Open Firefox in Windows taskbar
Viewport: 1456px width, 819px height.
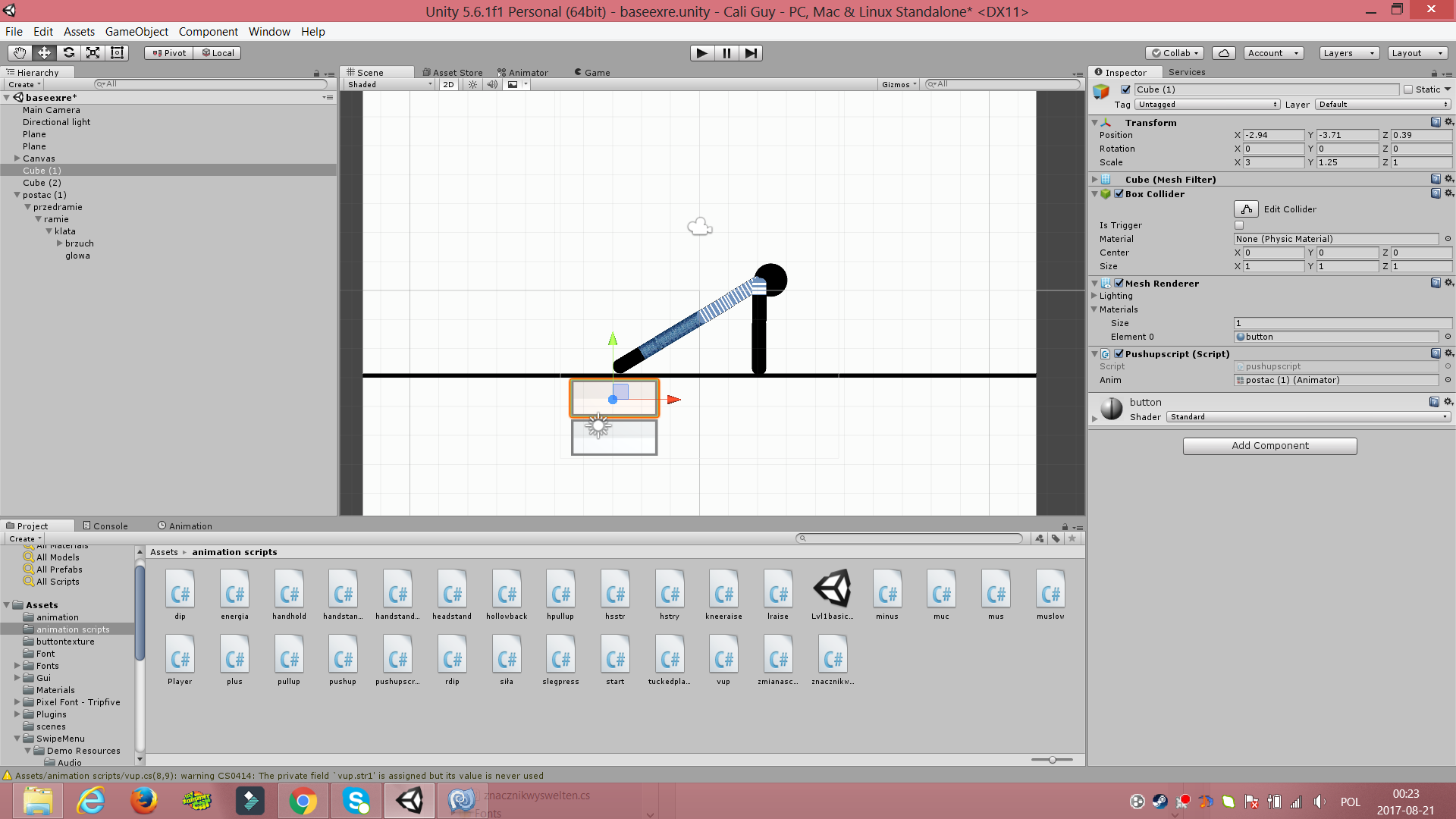(x=144, y=801)
